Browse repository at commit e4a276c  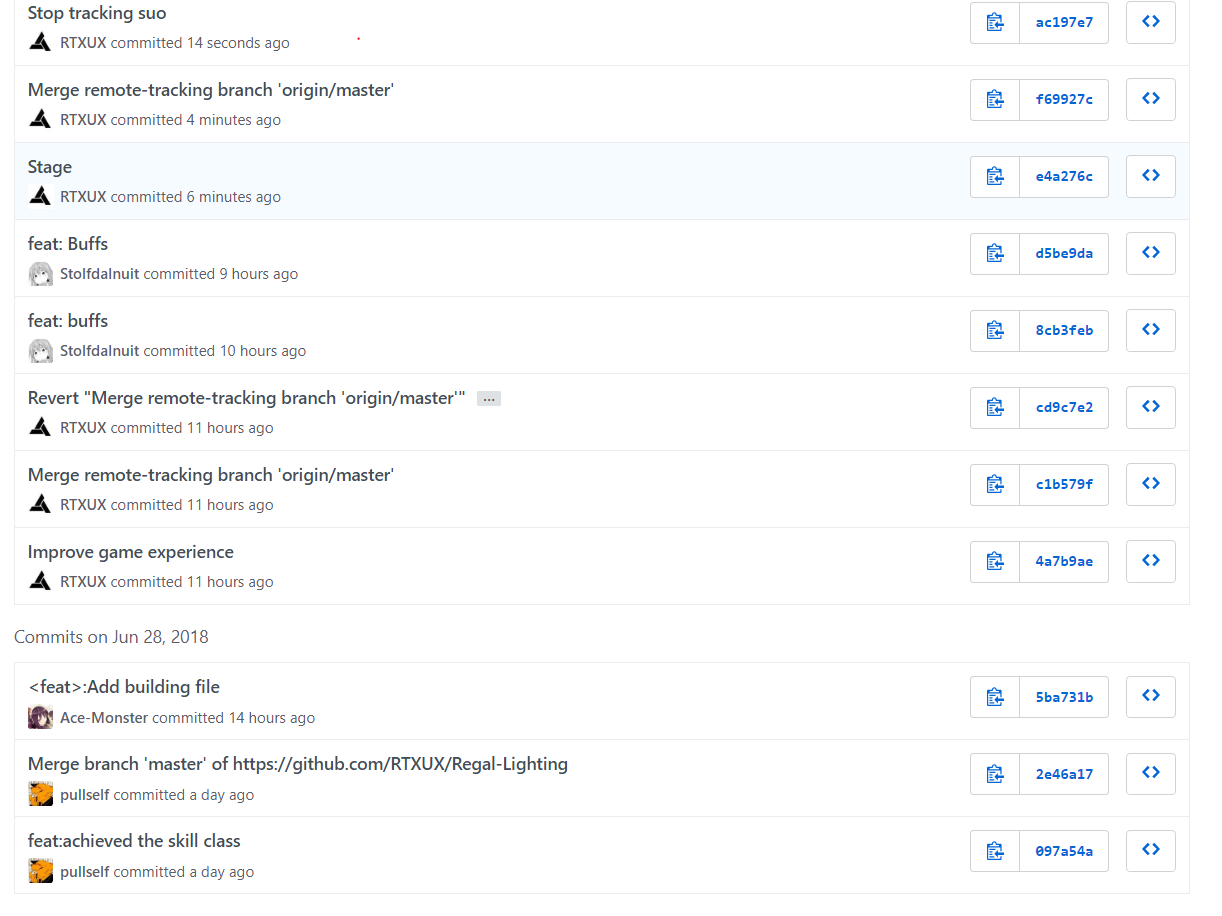tap(1151, 176)
